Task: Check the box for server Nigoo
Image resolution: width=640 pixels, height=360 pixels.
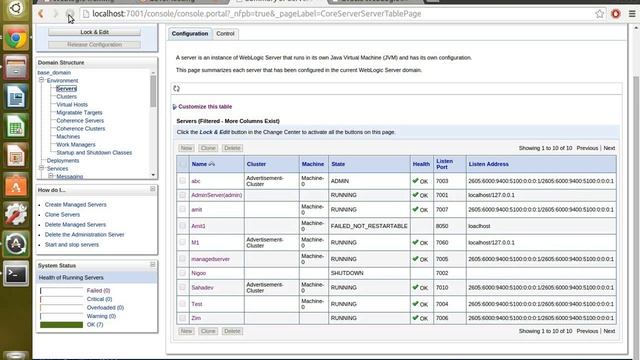Action: tap(182, 273)
